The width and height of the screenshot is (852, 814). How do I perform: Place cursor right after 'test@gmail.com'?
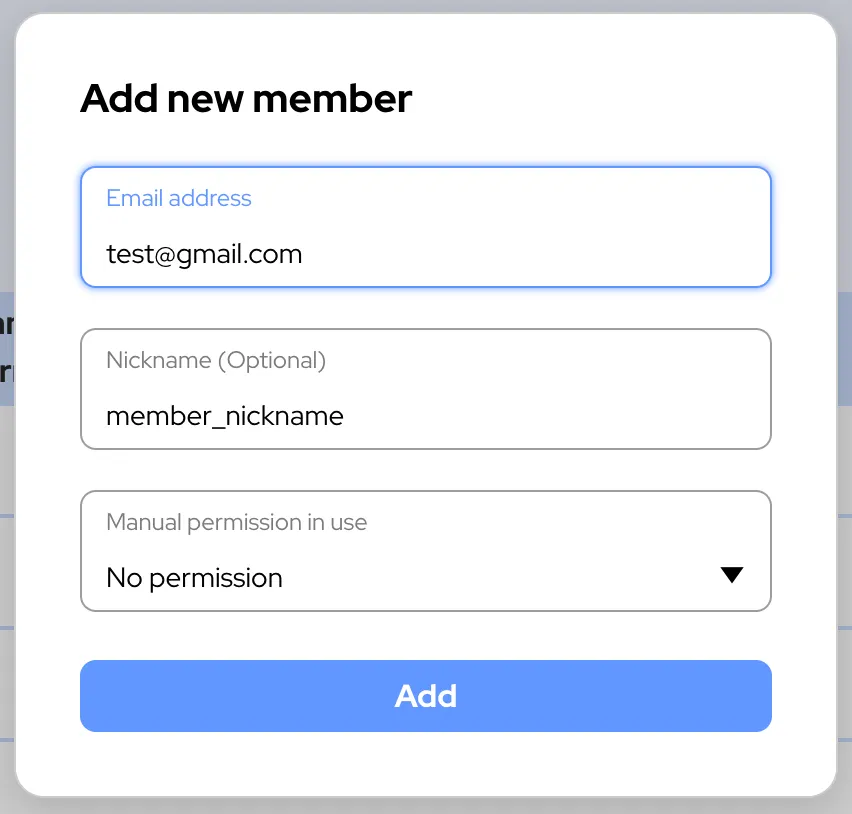[304, 254]
